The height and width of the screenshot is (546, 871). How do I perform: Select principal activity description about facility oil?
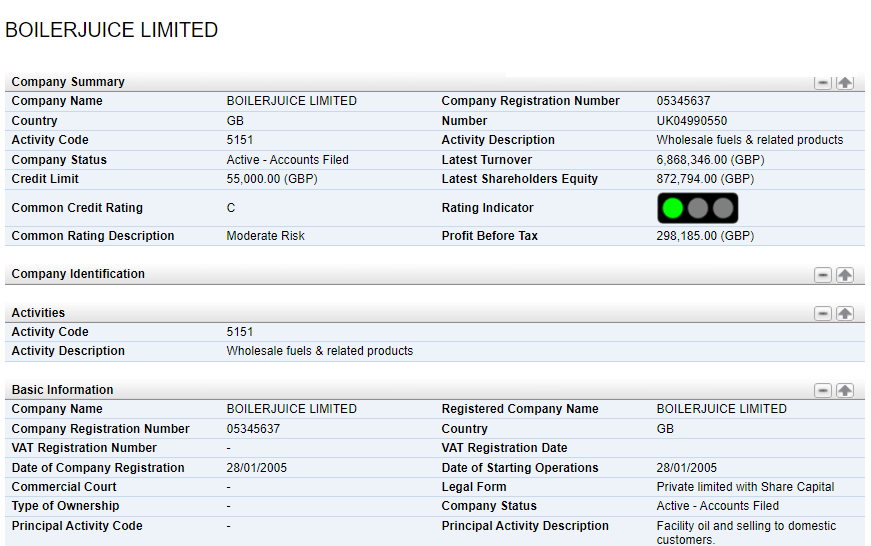point(746,533)
